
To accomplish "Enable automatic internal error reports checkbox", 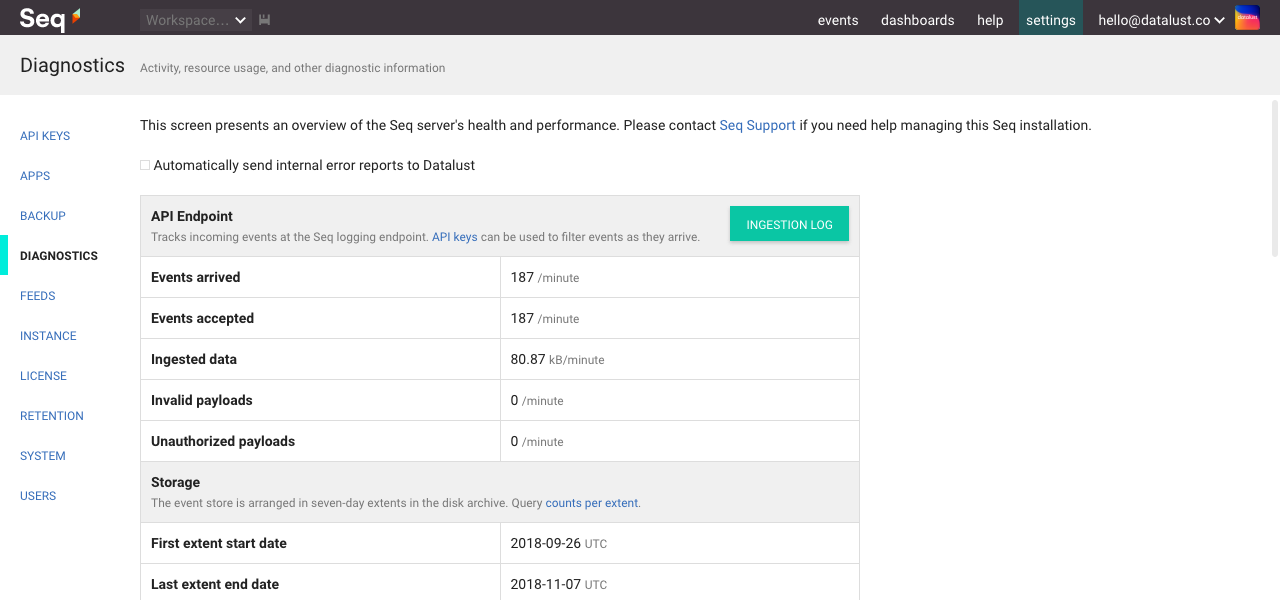I will pos(145,165).
